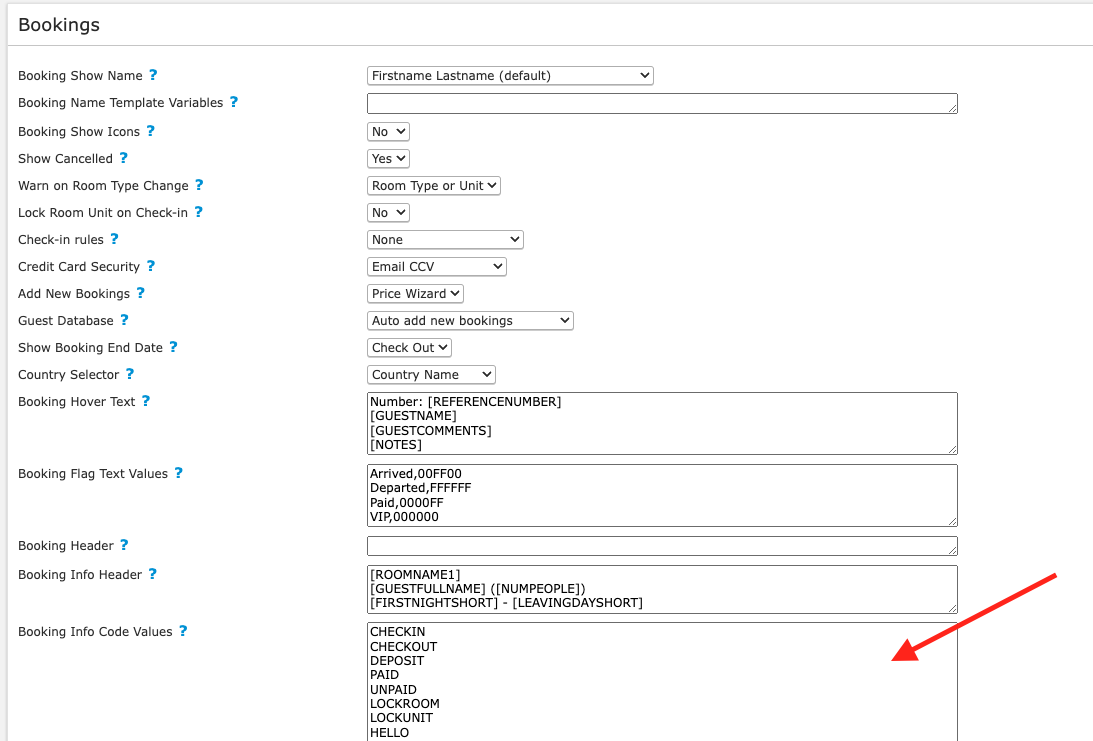1093x741 pixels.
Task: Open help for Booking Show Icons
Action: point(151,131)
